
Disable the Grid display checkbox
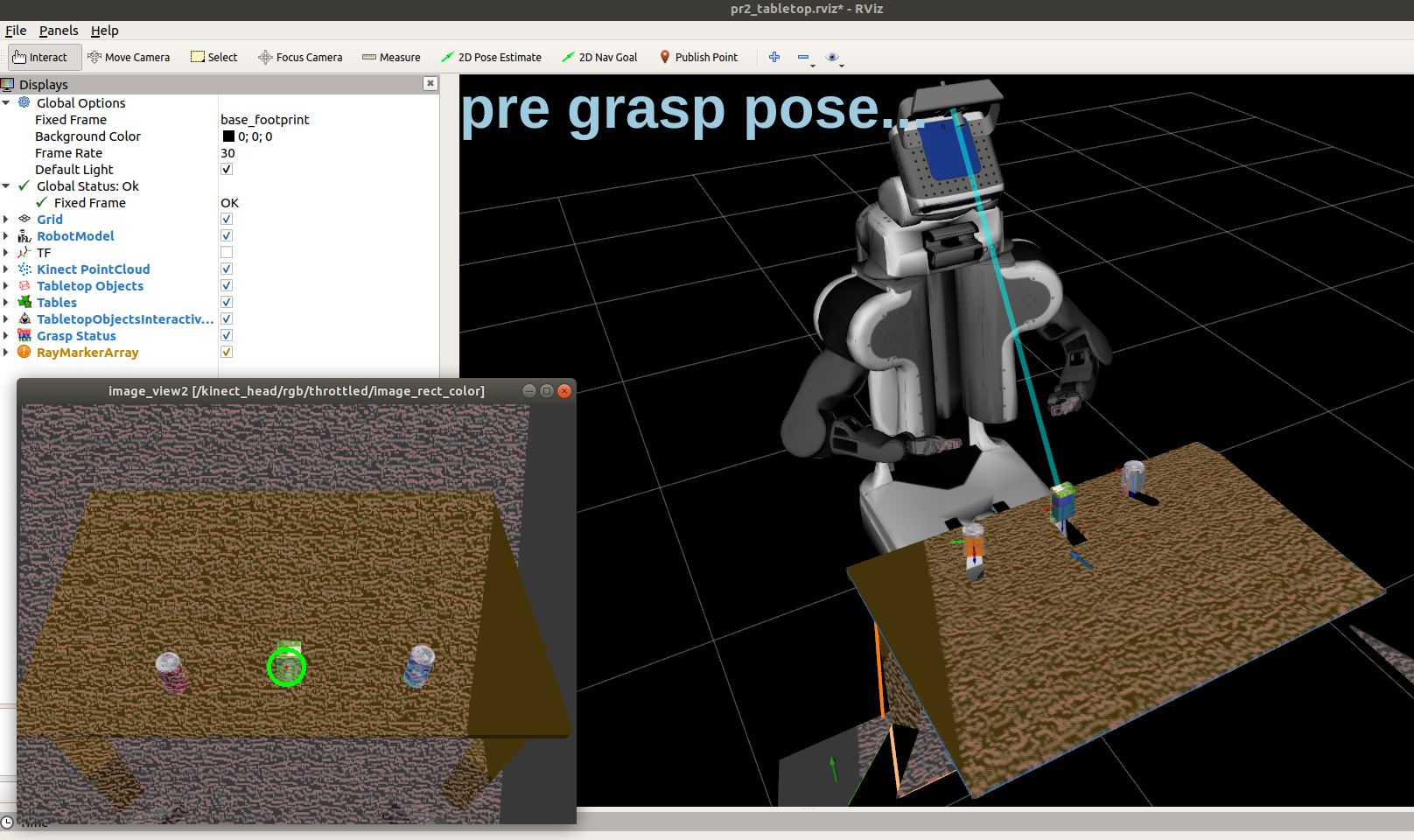point(227,219)
